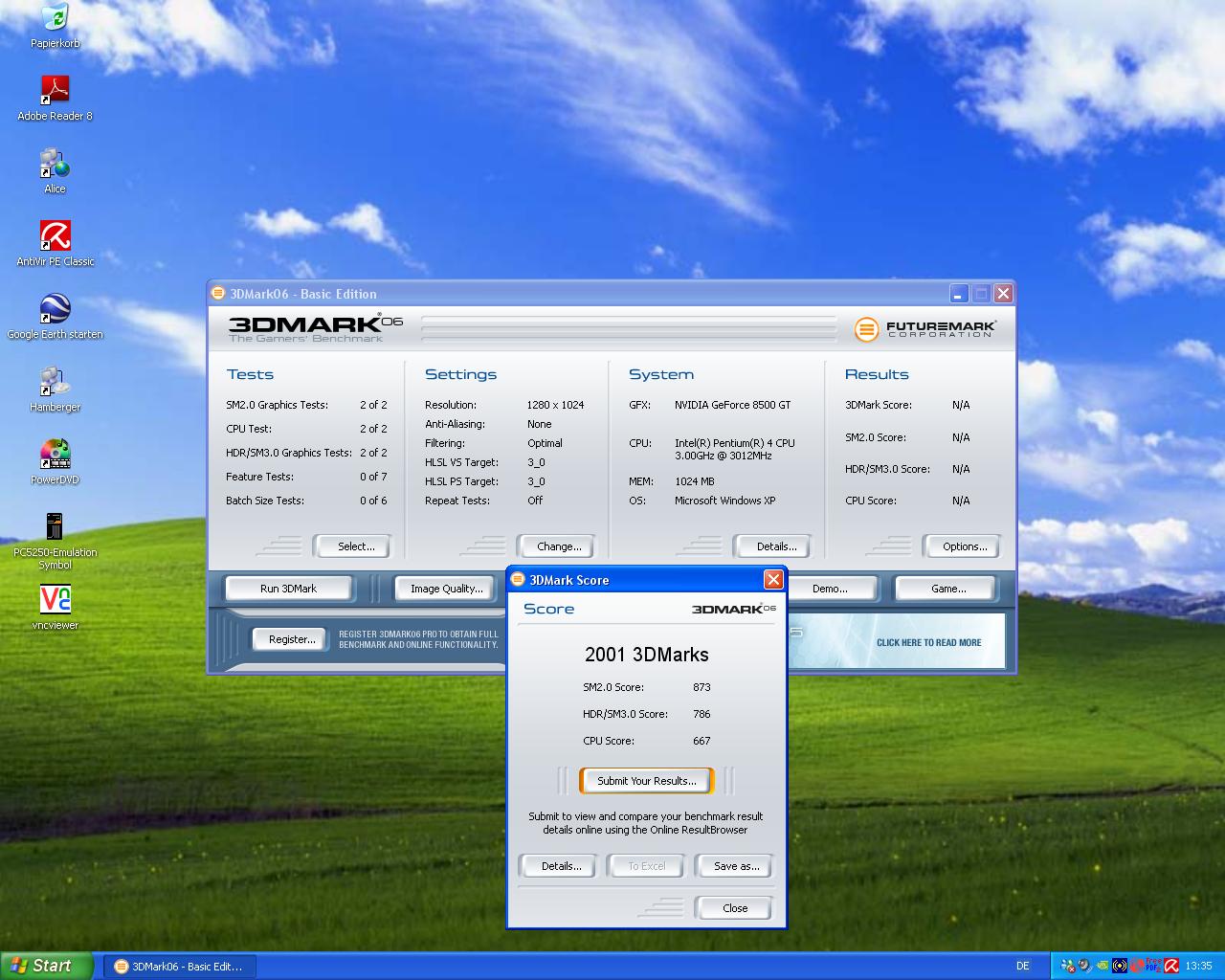The image size is (1225, 980).
Task: Select the AntiVir PE Classic desktop icon
Action: point(55,245)
